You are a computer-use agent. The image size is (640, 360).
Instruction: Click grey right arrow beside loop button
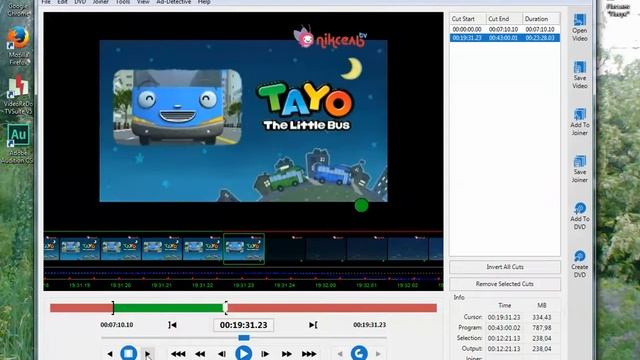pos(378,354)
